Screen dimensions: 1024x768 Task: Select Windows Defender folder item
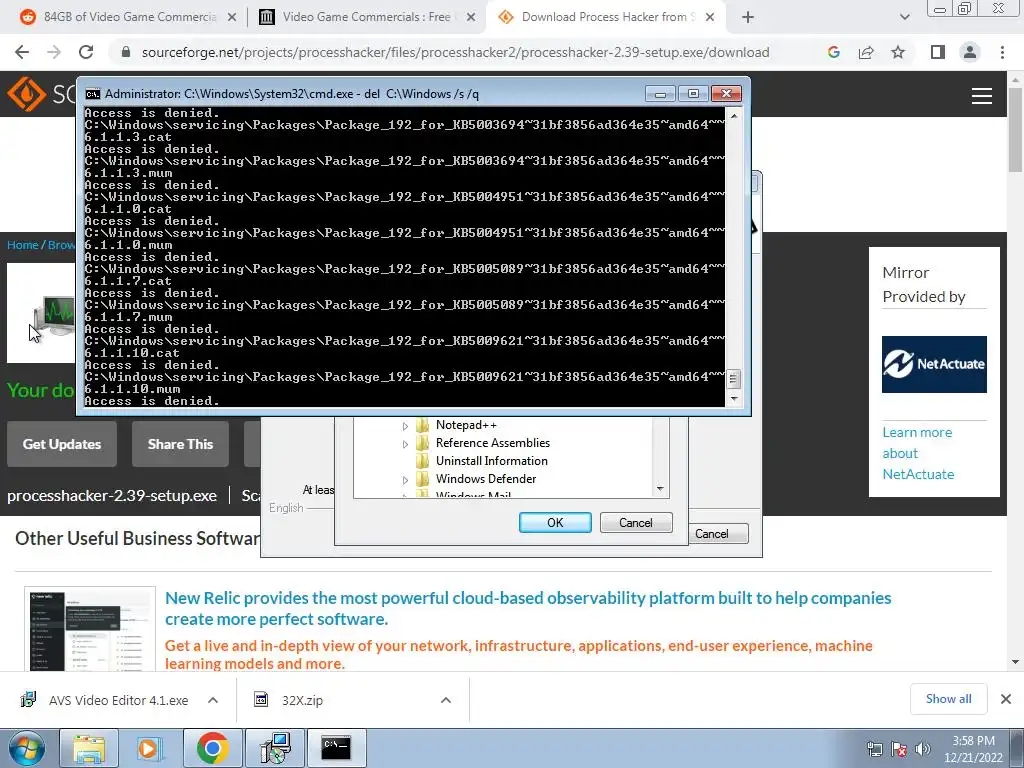click(486, 479)
